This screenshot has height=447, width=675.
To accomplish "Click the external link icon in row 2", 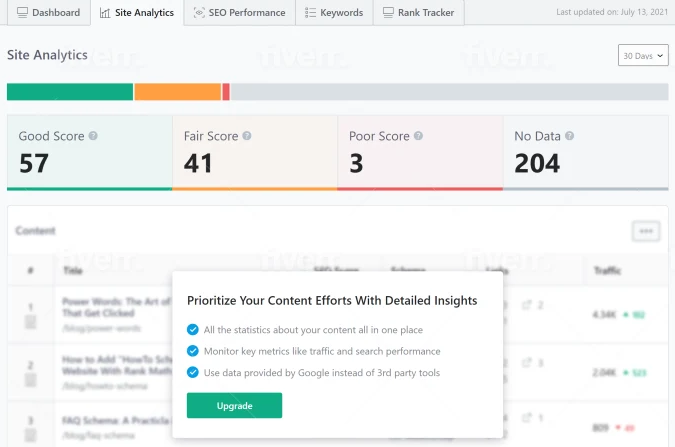I will (526, 363).
